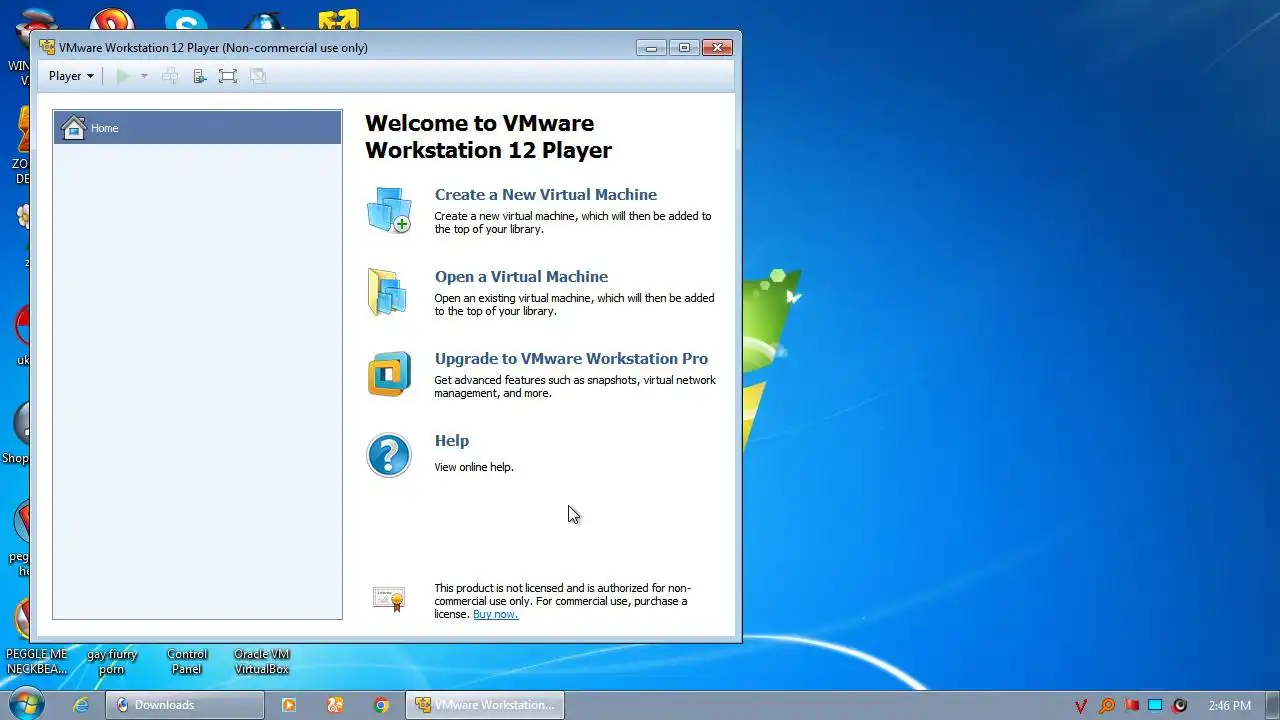Open the Windows Start menu orb

[26, 705]
